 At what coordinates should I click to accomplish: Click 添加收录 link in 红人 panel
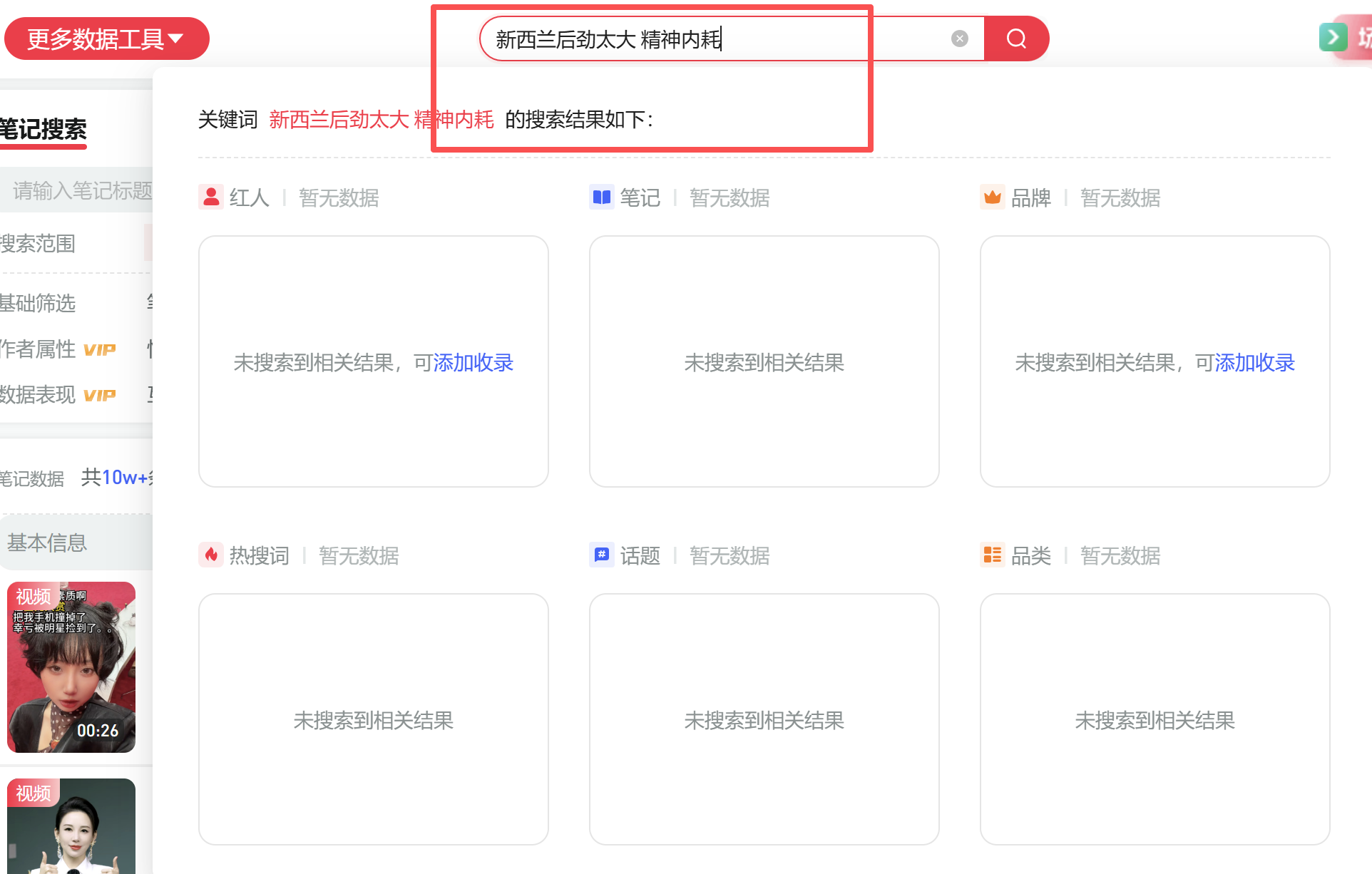(473, 363)
